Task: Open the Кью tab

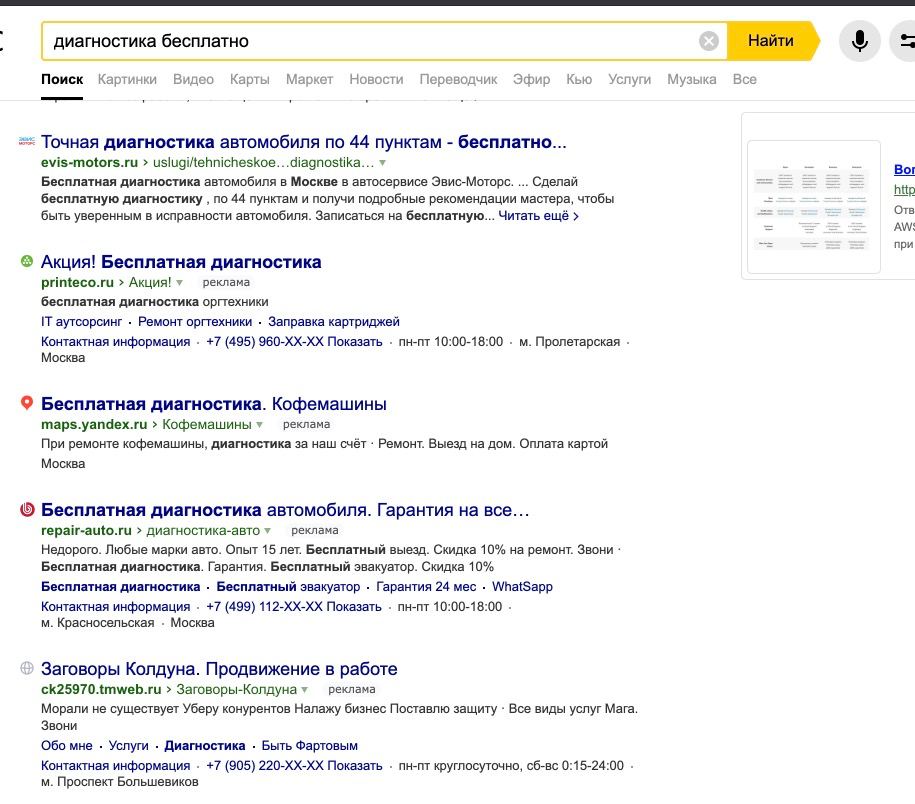Action: pyautogui.click(x=579, y=79)
